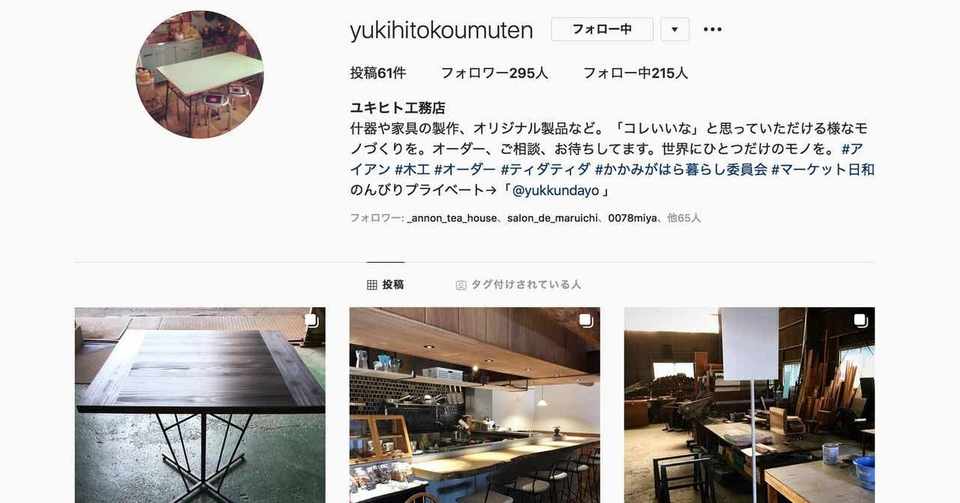Open the cafe counter post thumbnail
Screen dimensions: 960x503
point(474,405)
